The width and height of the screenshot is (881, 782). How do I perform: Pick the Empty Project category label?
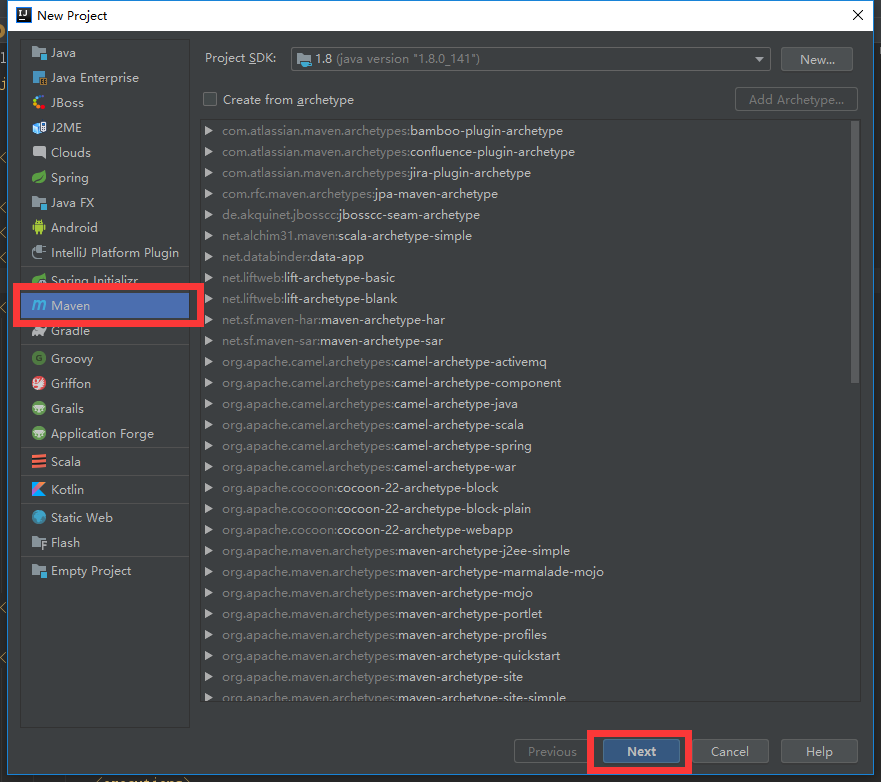pyautogui.click(x=91, y=571)
